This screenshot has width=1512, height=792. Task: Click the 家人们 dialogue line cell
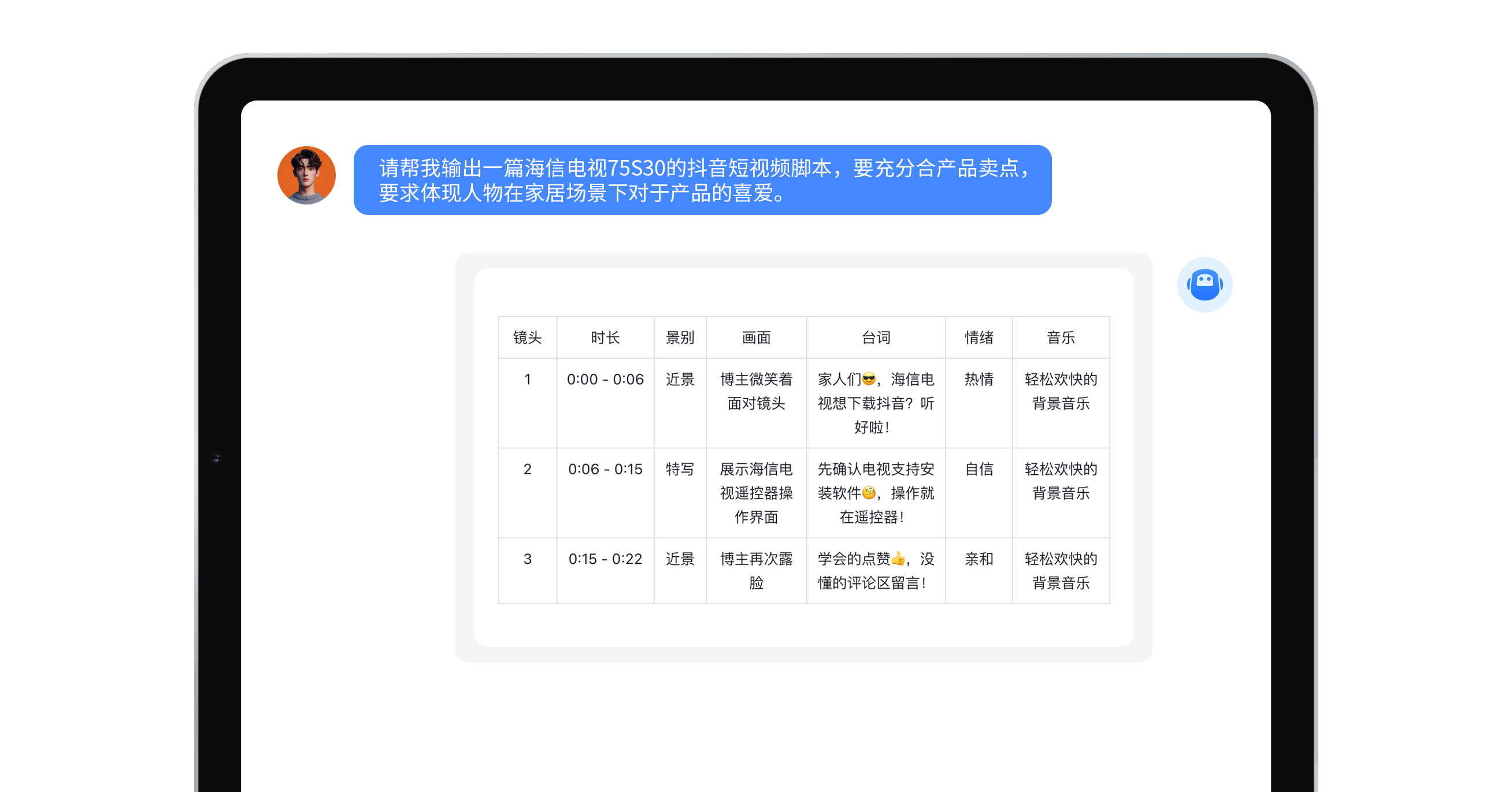876,403
